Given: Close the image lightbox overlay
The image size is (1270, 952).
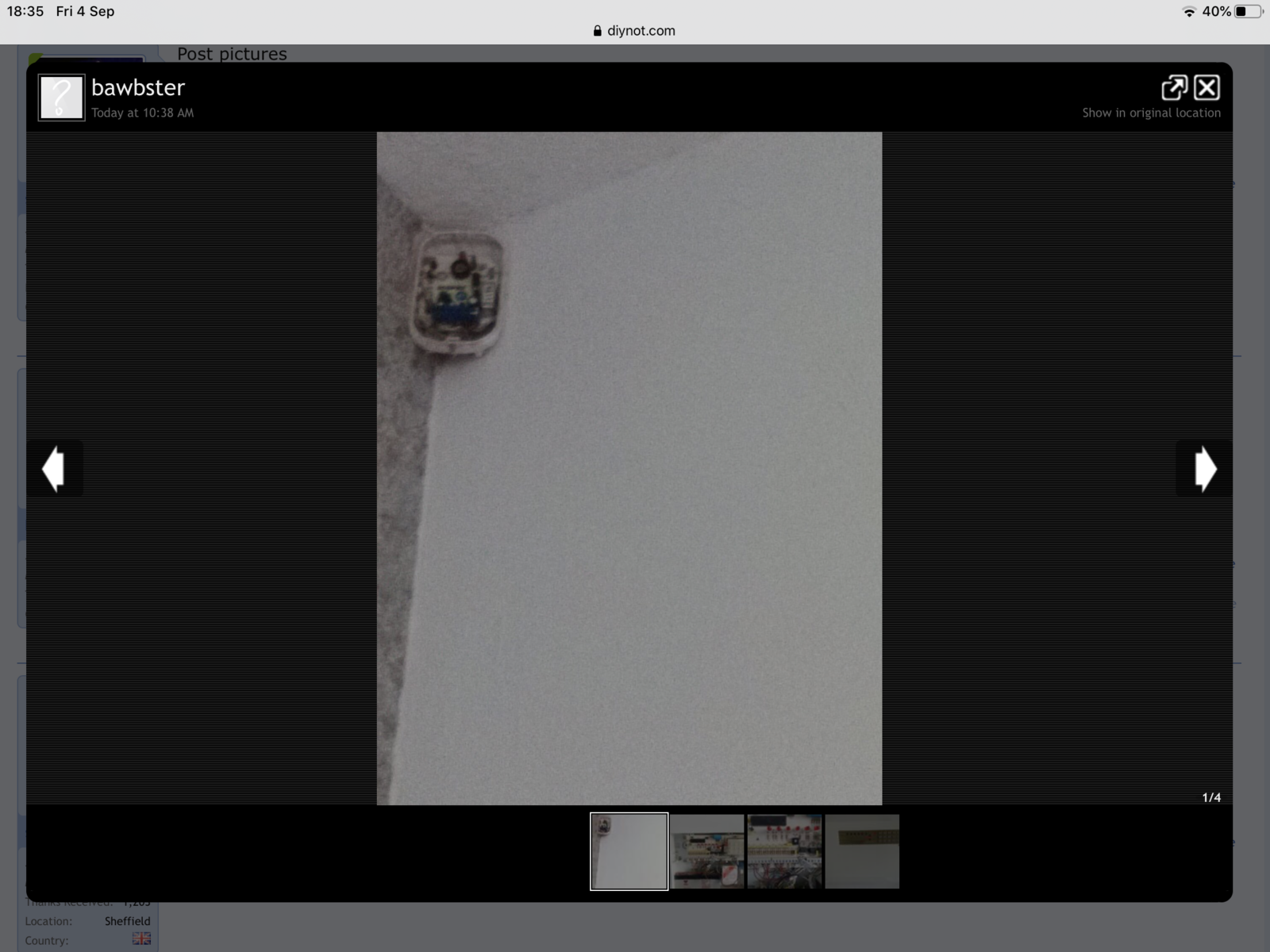Looking at the screenshot, I should pos(1206,87).
